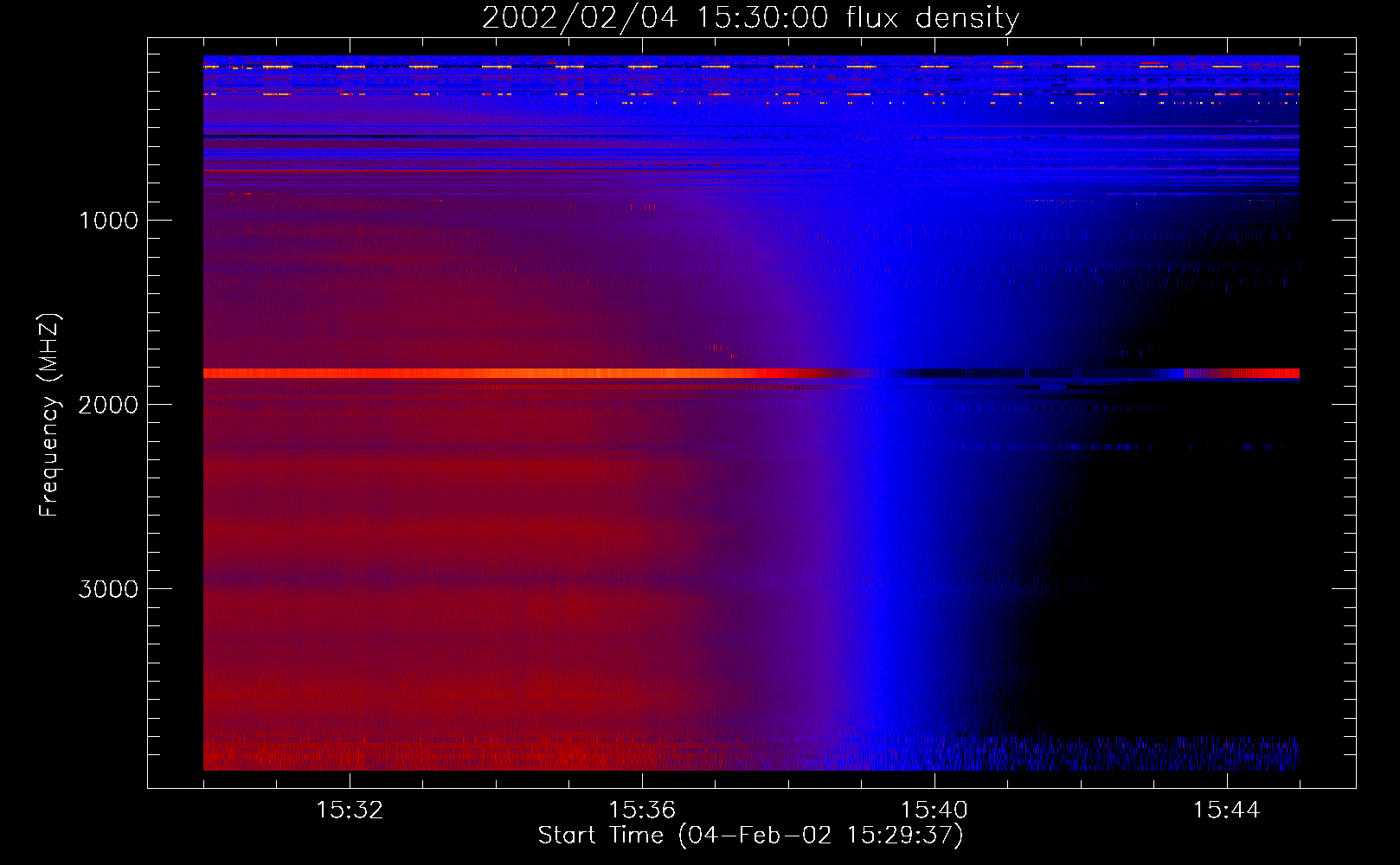Click the 15:40 time tick label

point(934,811)
